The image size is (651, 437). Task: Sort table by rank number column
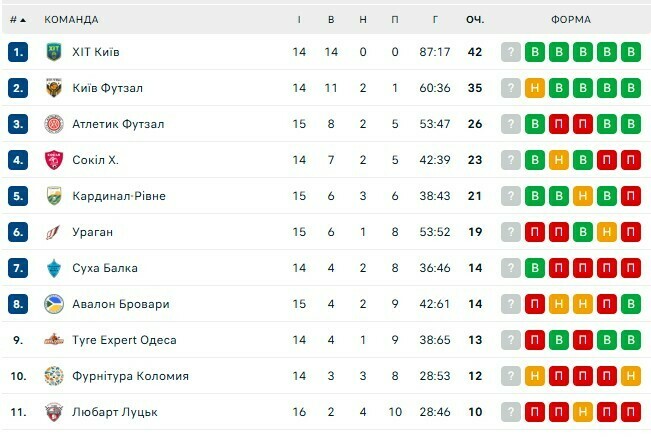18,19
